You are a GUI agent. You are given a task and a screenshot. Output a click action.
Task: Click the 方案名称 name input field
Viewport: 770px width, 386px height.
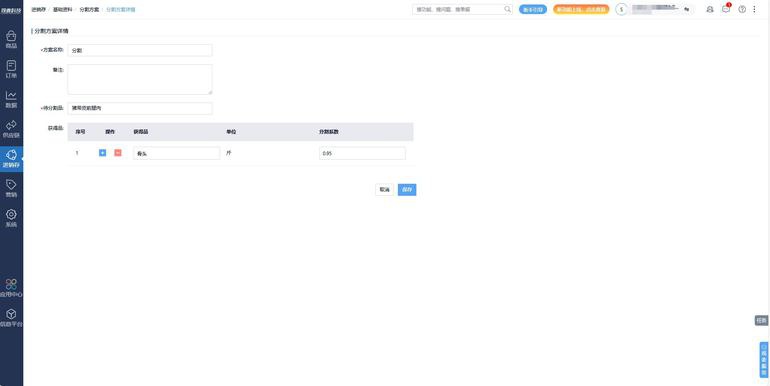[x=140, y=51]
